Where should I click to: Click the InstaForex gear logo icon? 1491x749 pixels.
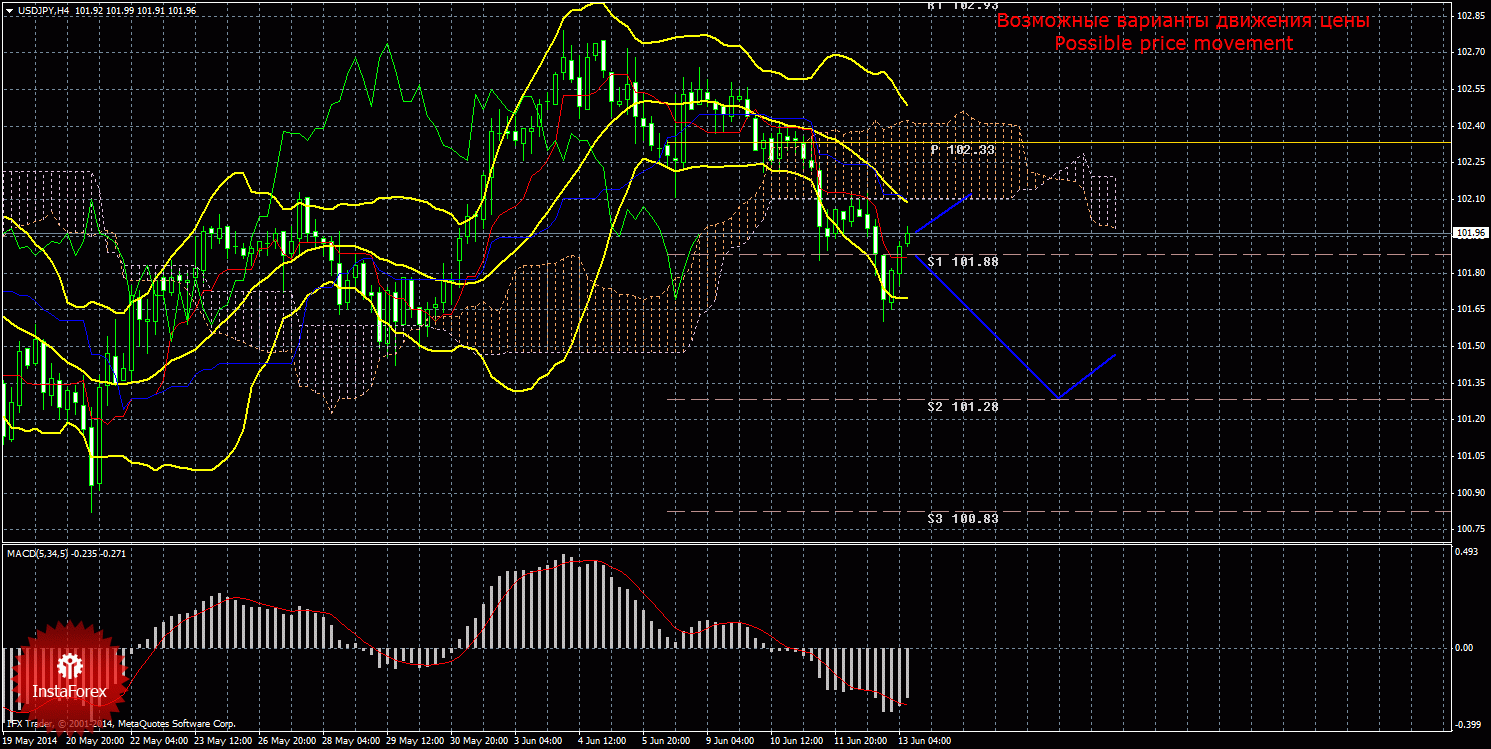click(69, 665)
